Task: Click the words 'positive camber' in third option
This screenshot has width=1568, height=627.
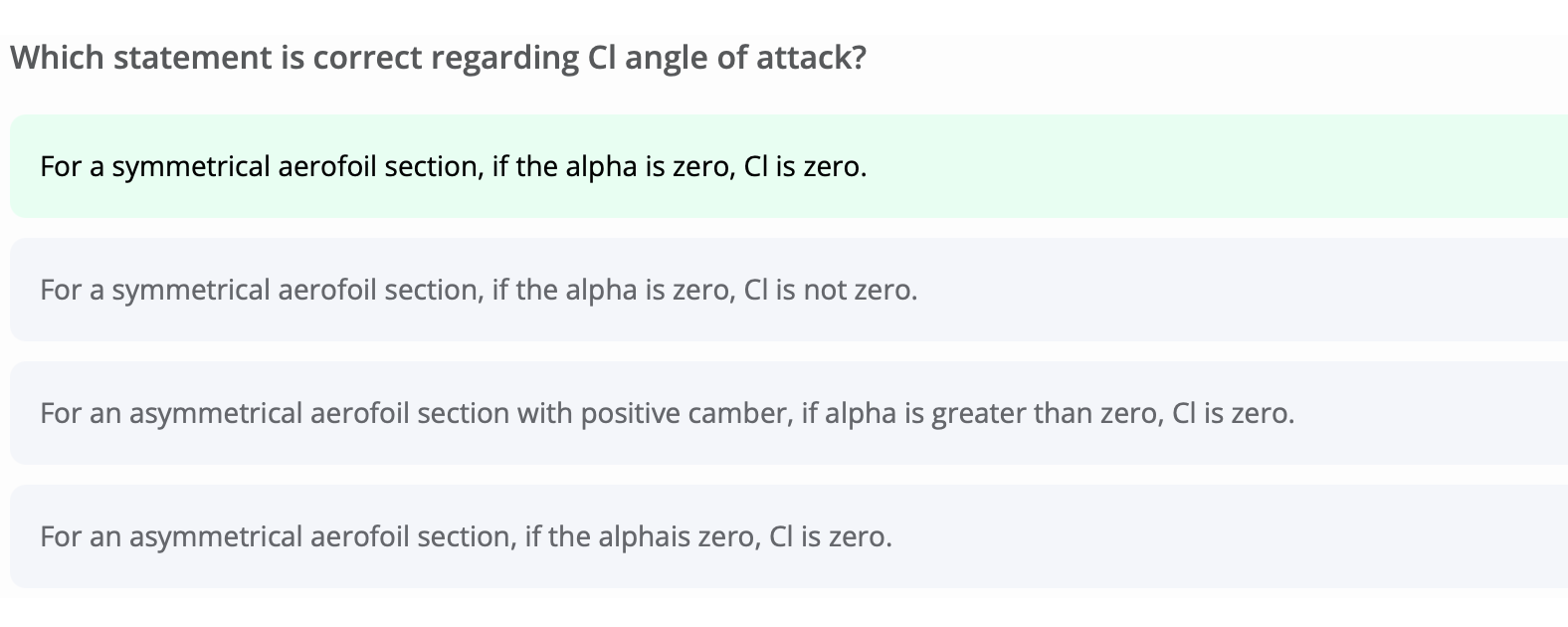Action: (686, 414)
